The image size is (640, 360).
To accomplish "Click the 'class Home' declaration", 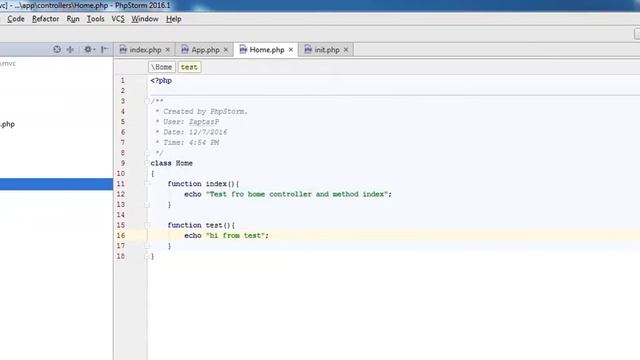I will (171, 163).
